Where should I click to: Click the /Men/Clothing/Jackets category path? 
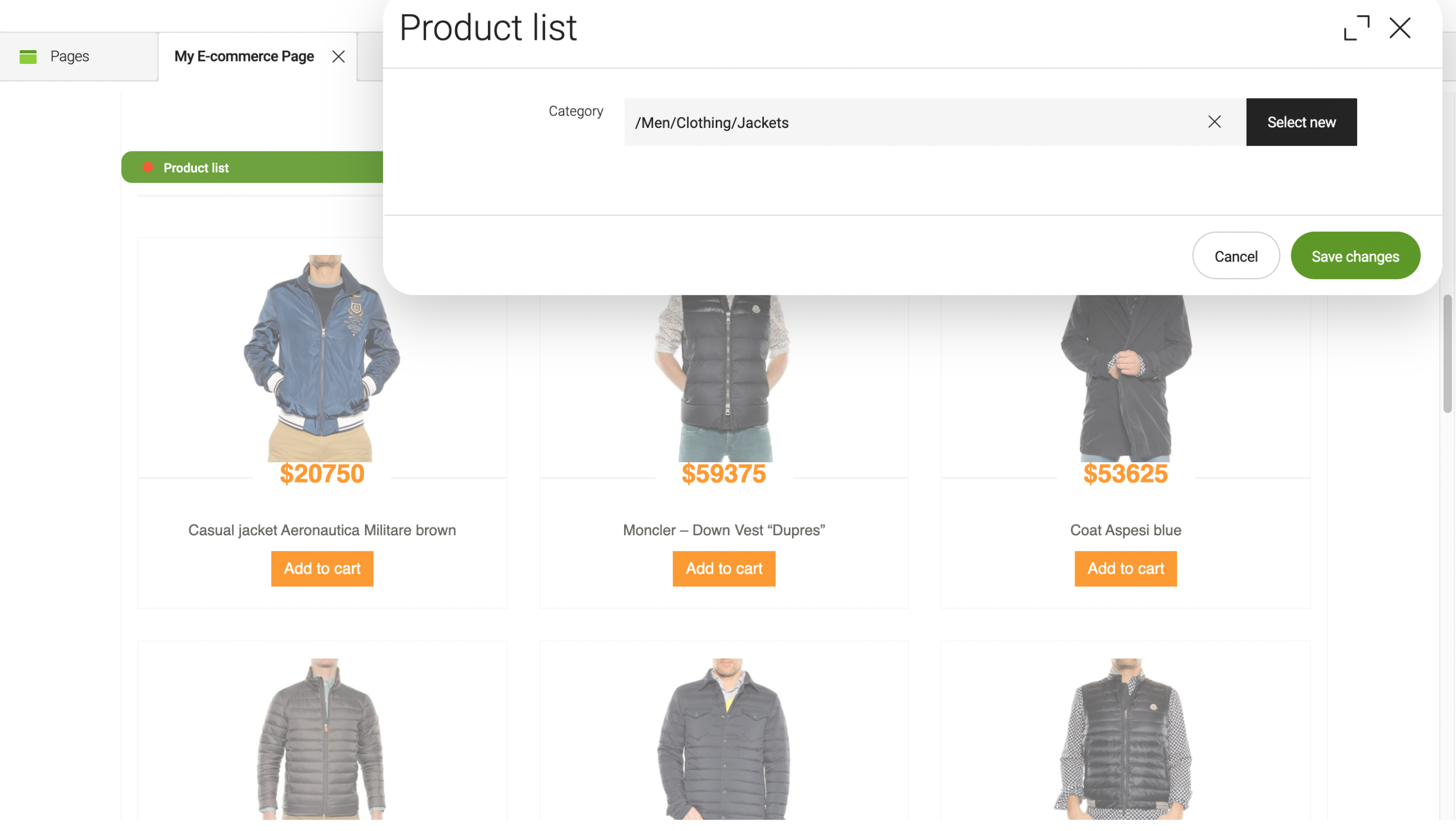pos(712,121)
